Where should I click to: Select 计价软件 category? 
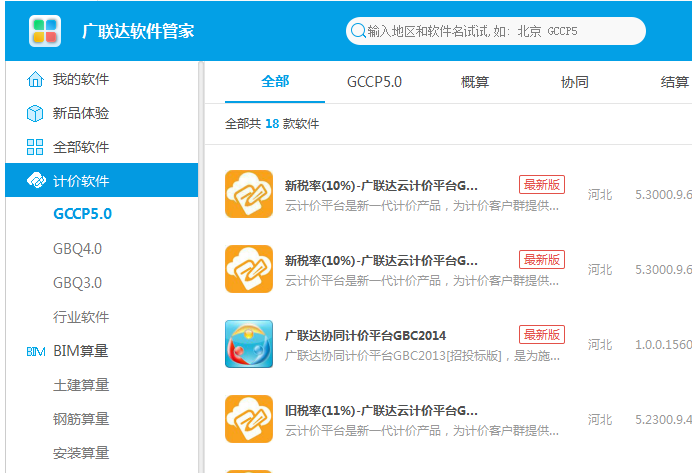(x=102, y=180)
